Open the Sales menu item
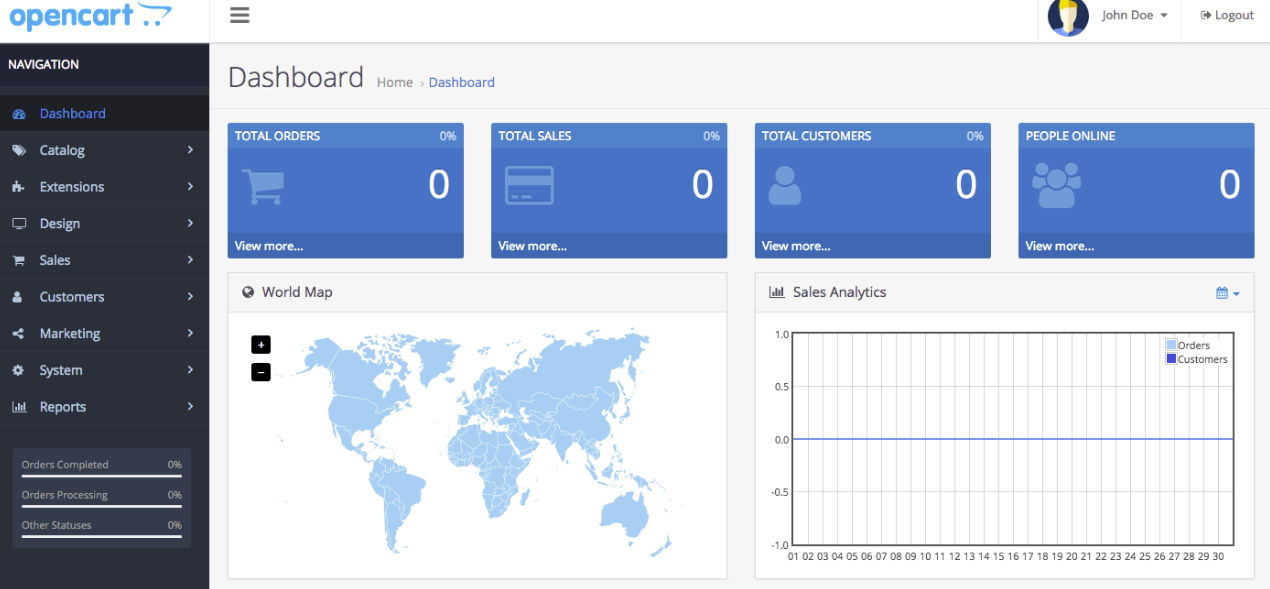1270x589 pixels. pos(104,260)
